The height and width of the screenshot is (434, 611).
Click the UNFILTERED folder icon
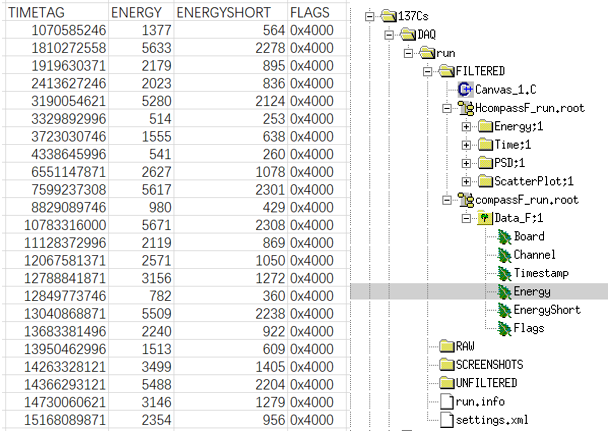[447, 383]
